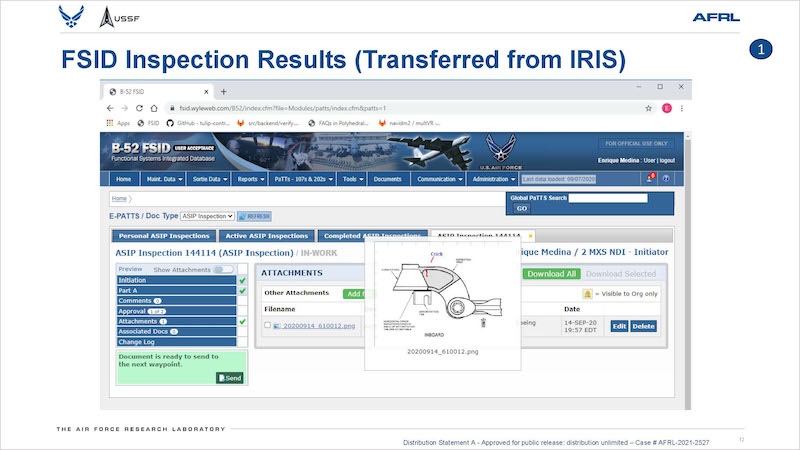Open the FSID bookmark
This screenshot has width=800, height=450.
[148, 123]
